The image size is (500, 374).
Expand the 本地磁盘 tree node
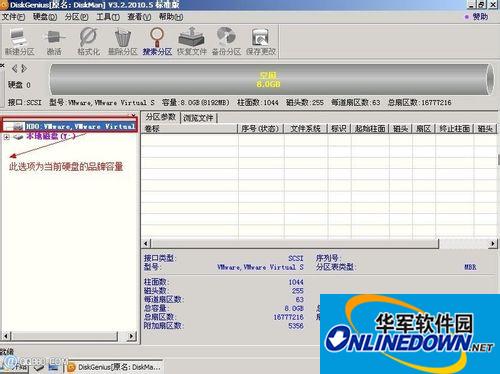(6, 137)
